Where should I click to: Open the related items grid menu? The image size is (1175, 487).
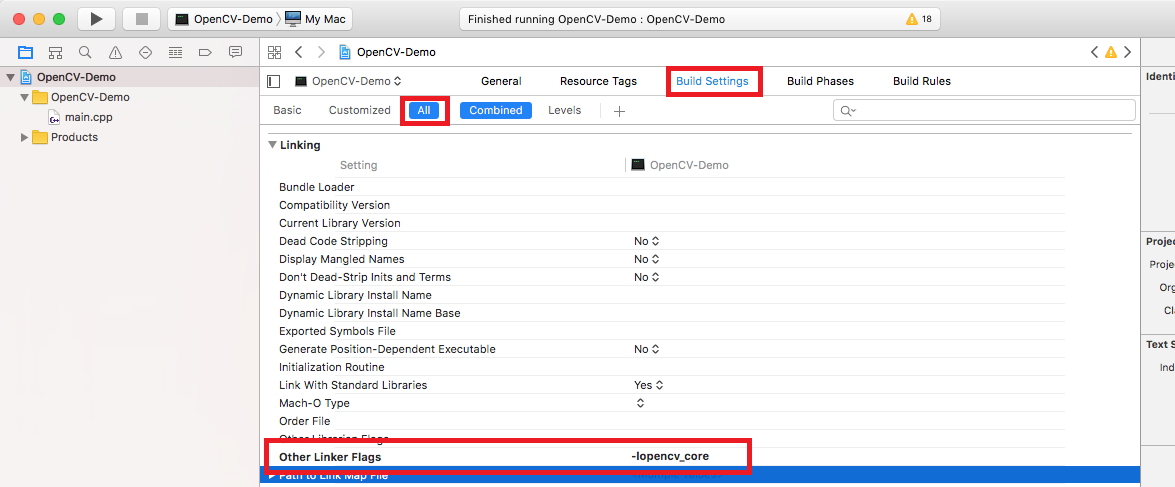tap(274, 52)
